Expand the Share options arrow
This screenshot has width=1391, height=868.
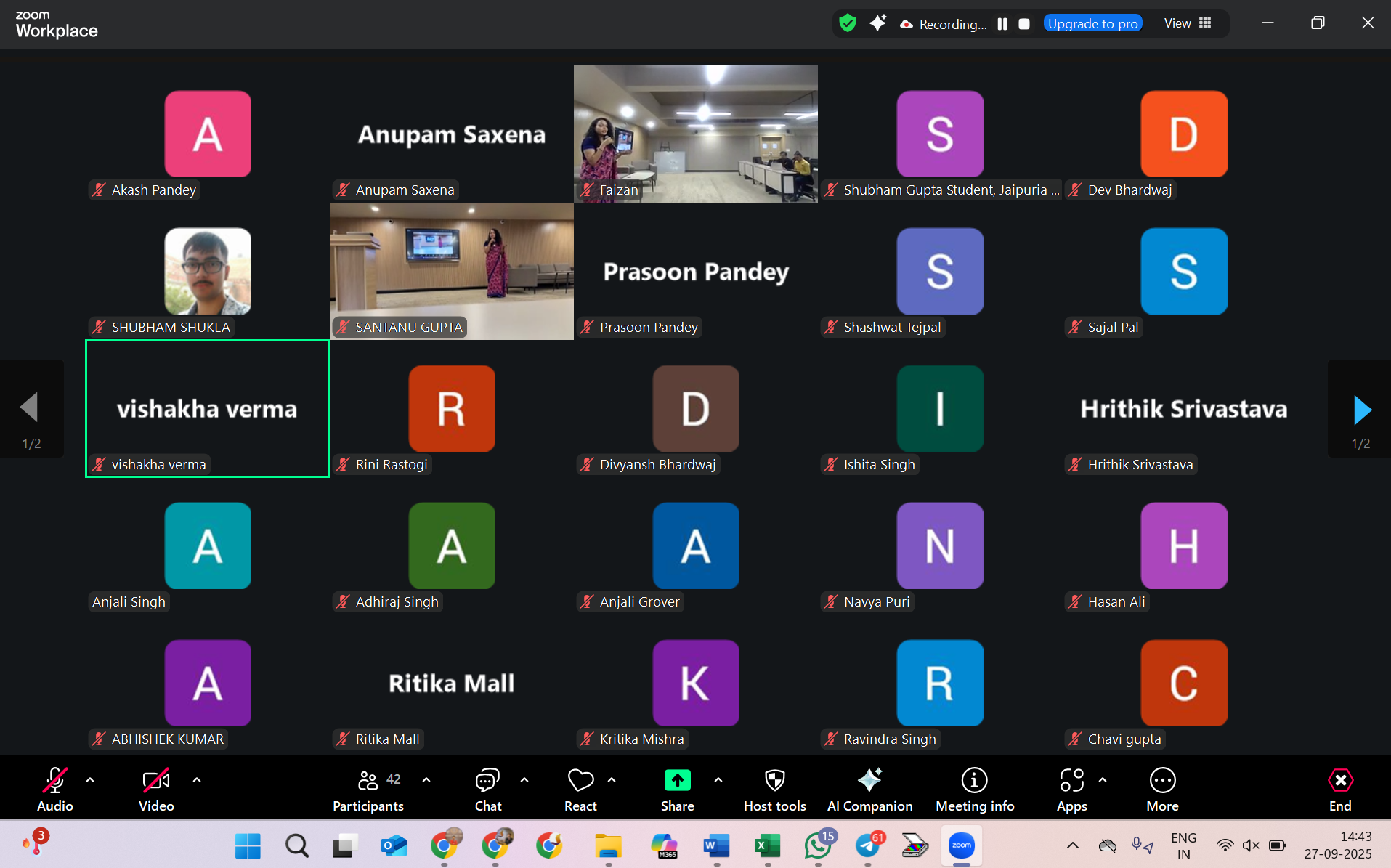point(718,780)
